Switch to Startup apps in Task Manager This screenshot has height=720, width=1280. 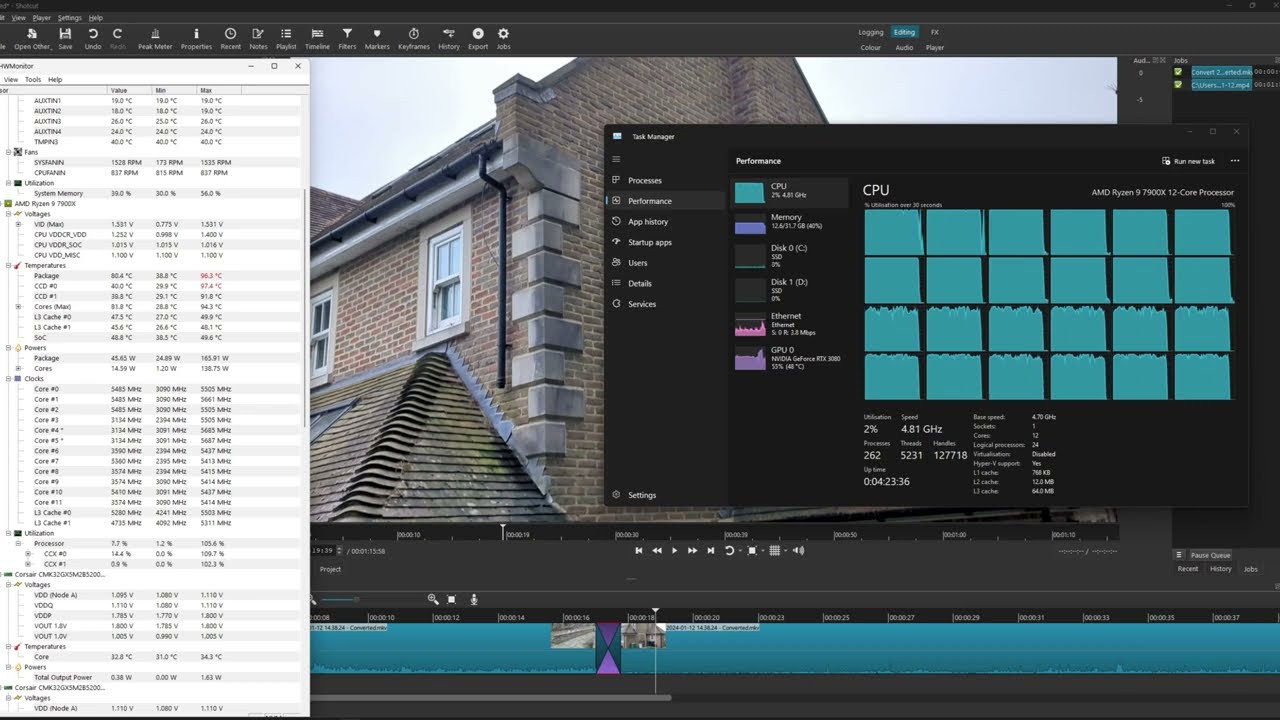pyautogui.click(x=649, y=242)
